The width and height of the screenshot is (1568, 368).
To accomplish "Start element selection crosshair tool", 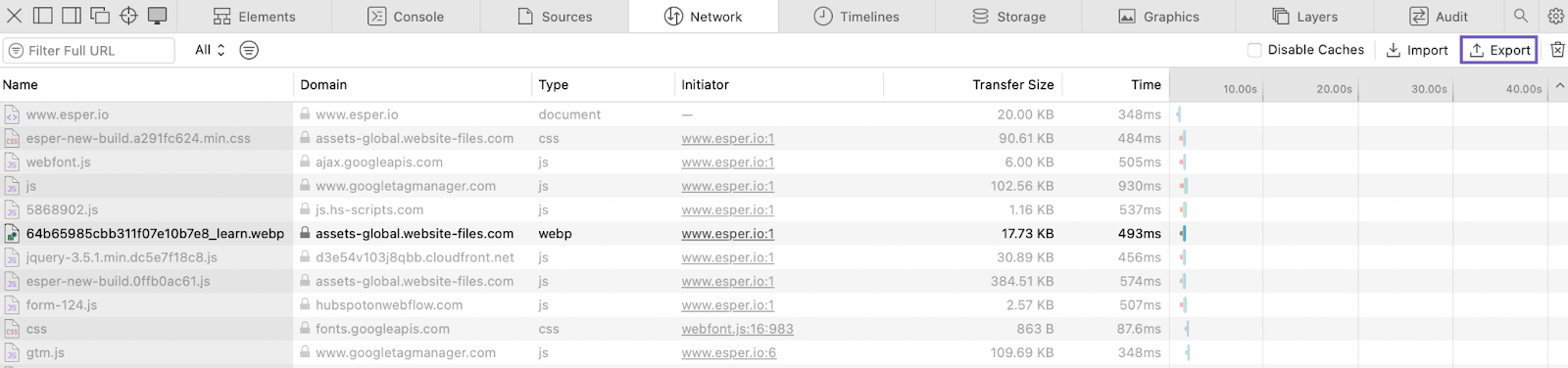I will tap(128, 16).
